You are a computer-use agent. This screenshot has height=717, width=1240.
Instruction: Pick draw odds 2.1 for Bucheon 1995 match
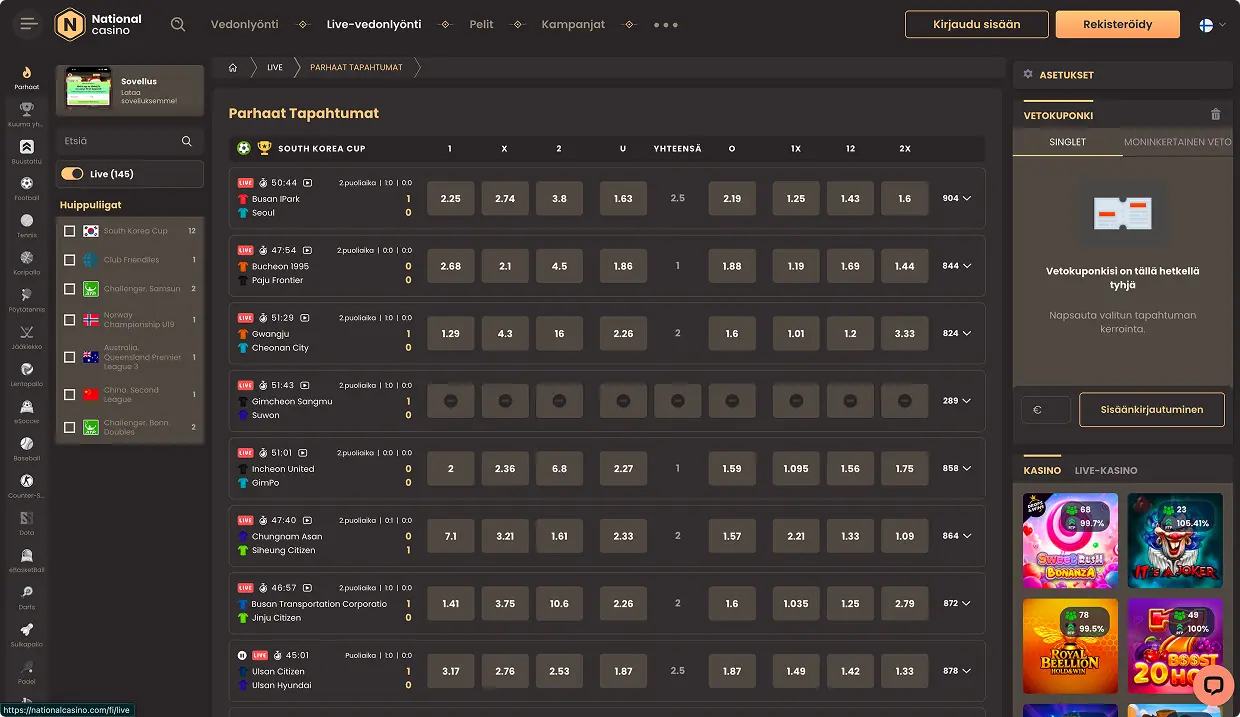point(505,266)
